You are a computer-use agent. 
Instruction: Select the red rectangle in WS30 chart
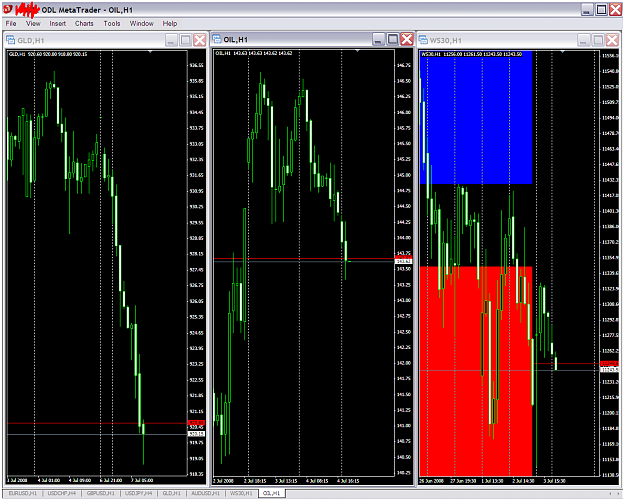pos(476,371)
